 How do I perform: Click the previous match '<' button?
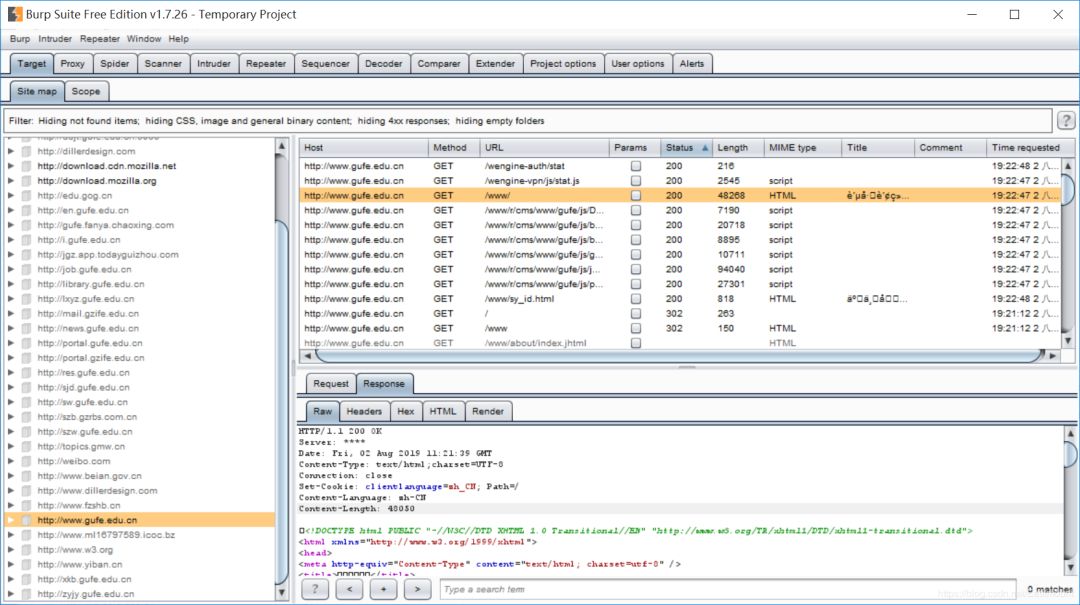pyautogui.click(x=349, y=589)
